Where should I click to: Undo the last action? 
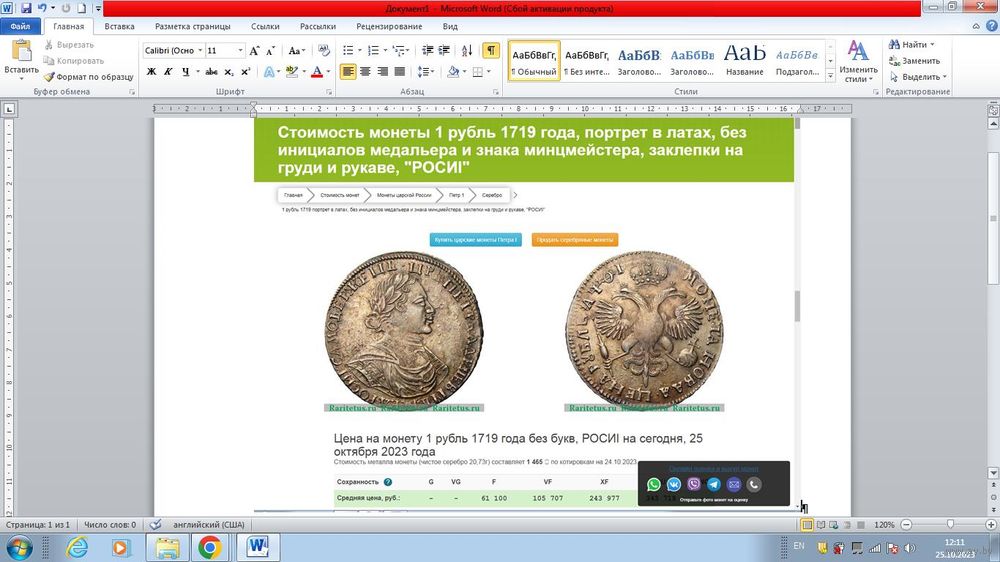(x=42, y=8)
